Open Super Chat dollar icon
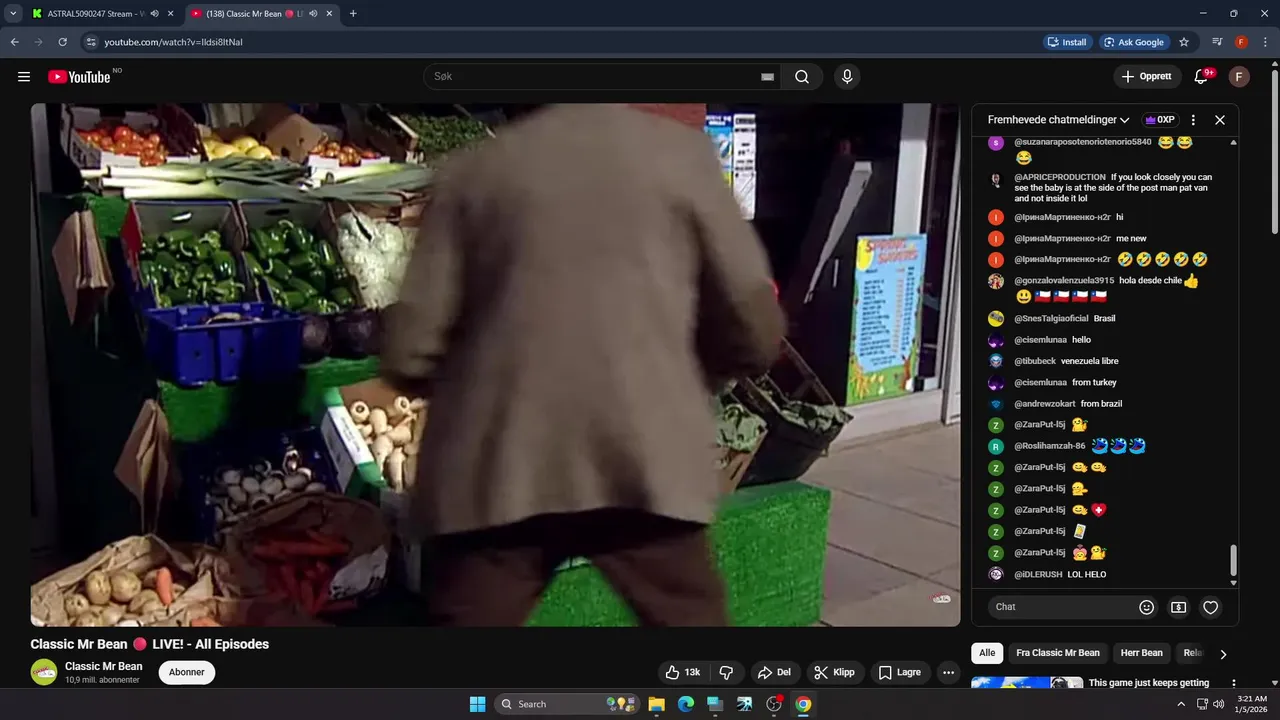This screenshot has height=720, width=1280. pos(1179,607)
